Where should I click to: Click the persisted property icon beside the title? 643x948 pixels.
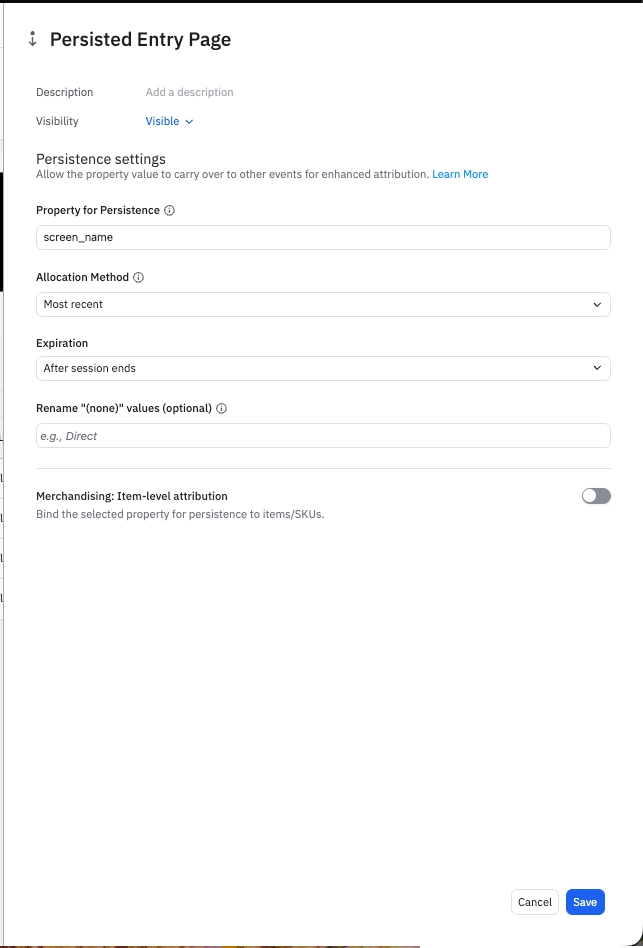pos(33,40)
